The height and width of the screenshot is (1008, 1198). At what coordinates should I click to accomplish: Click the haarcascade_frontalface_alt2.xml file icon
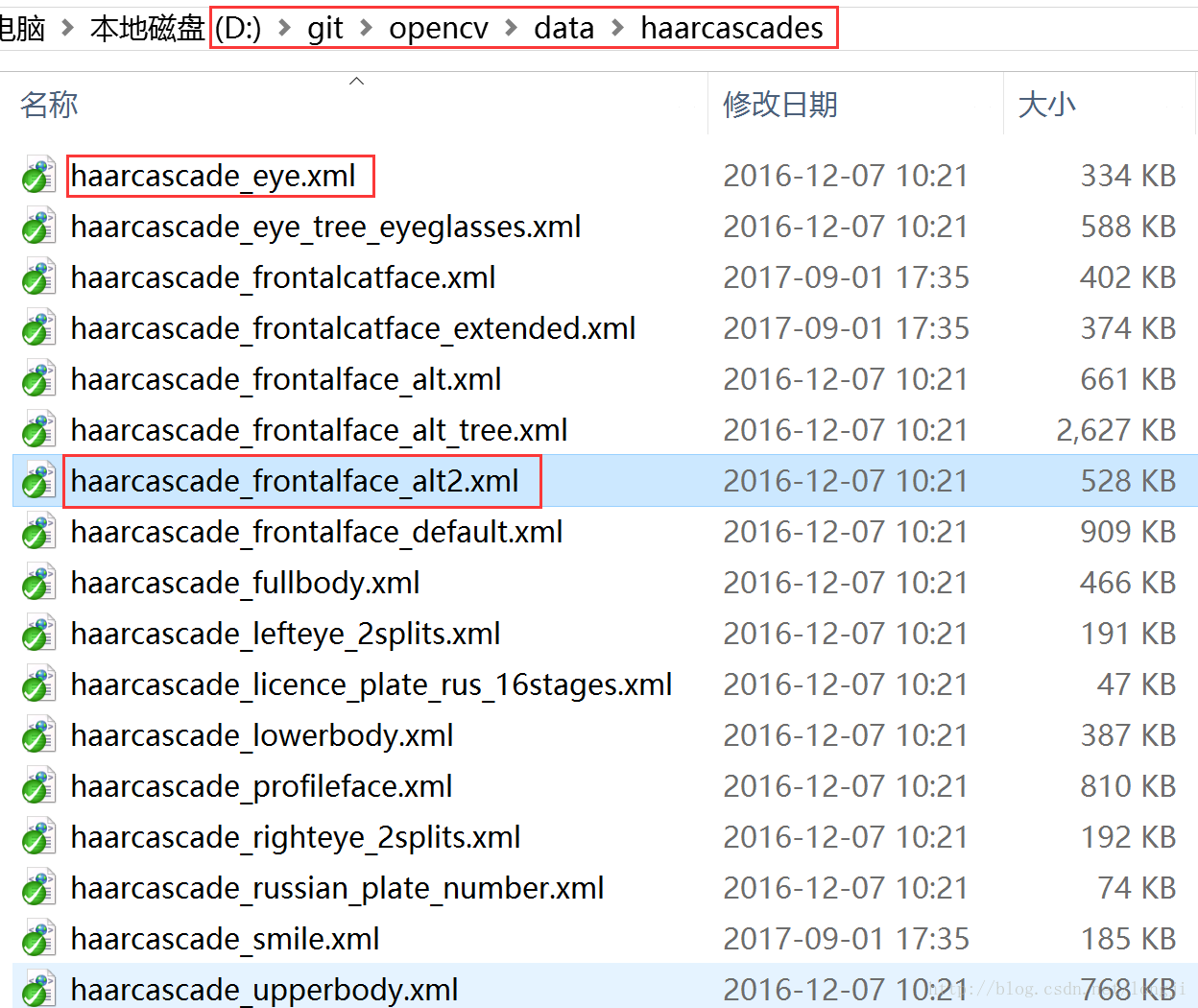tap(37, 481)
